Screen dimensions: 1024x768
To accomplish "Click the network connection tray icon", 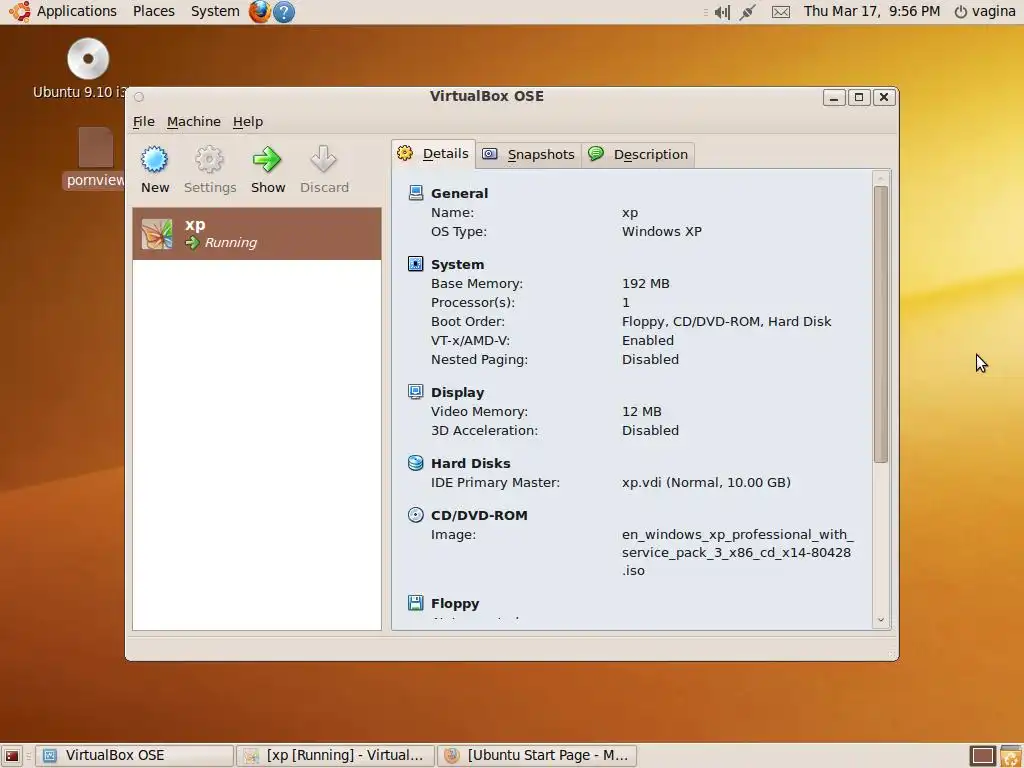I will [748, 12].
